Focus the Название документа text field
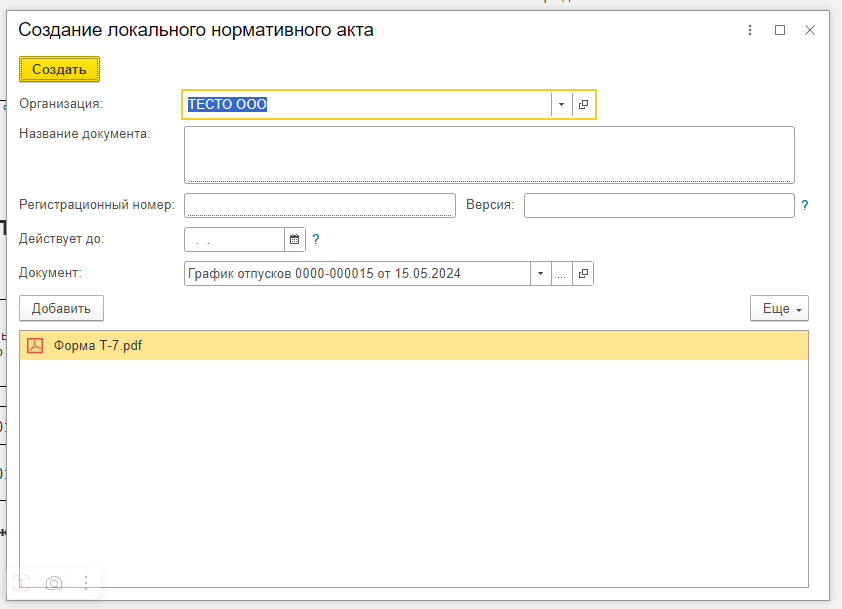The width and height of the screenshot is (842, 609). [489, 155]
